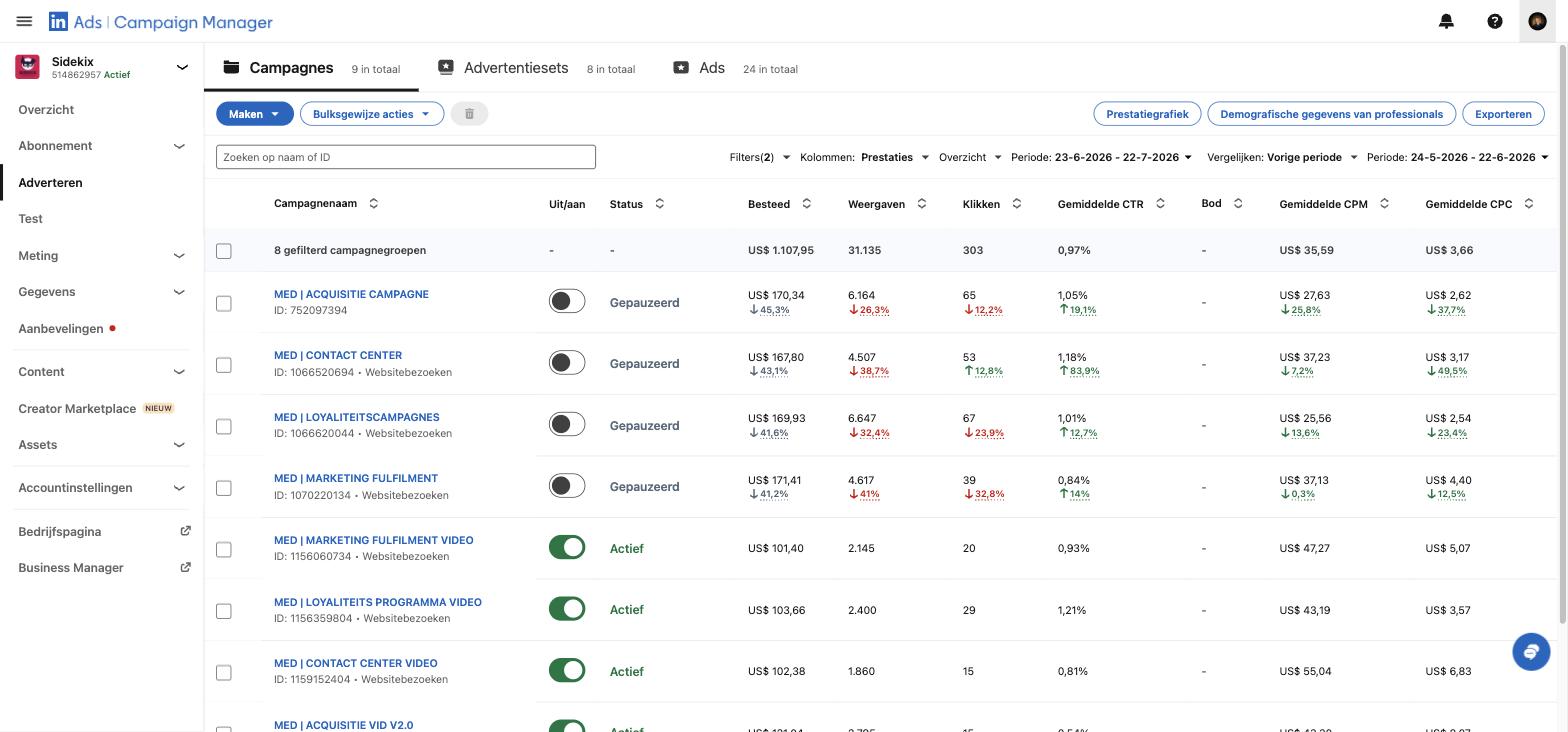Open the hamburger navigation menu

[24, 21]
